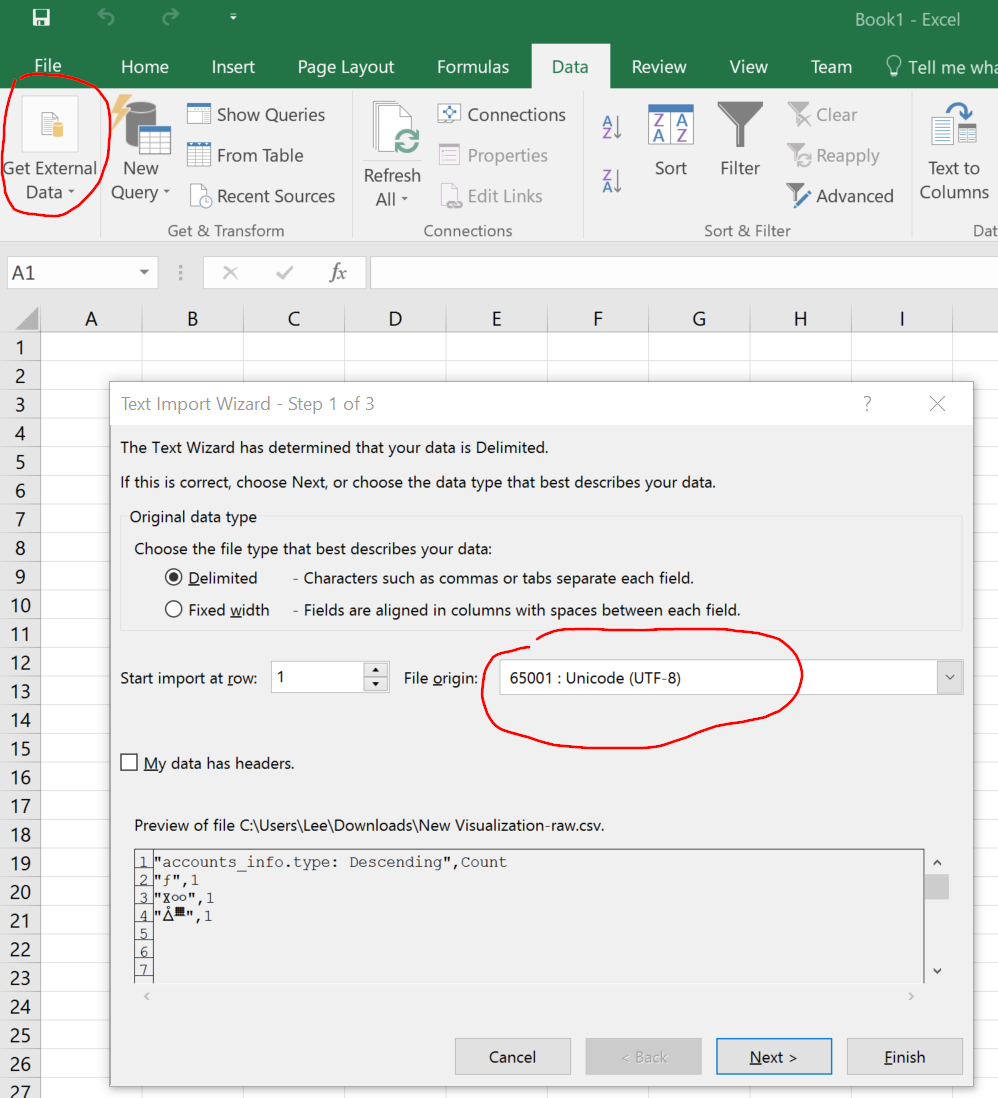Viewport: 998px width, 1098px height.
Task: Open the Get External Data menu
Action: (50, 150)
